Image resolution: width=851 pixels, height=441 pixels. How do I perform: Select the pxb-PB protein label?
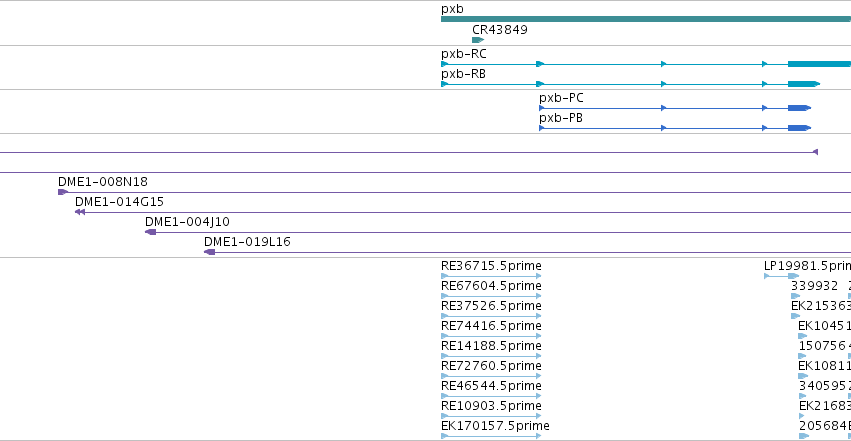561,118
